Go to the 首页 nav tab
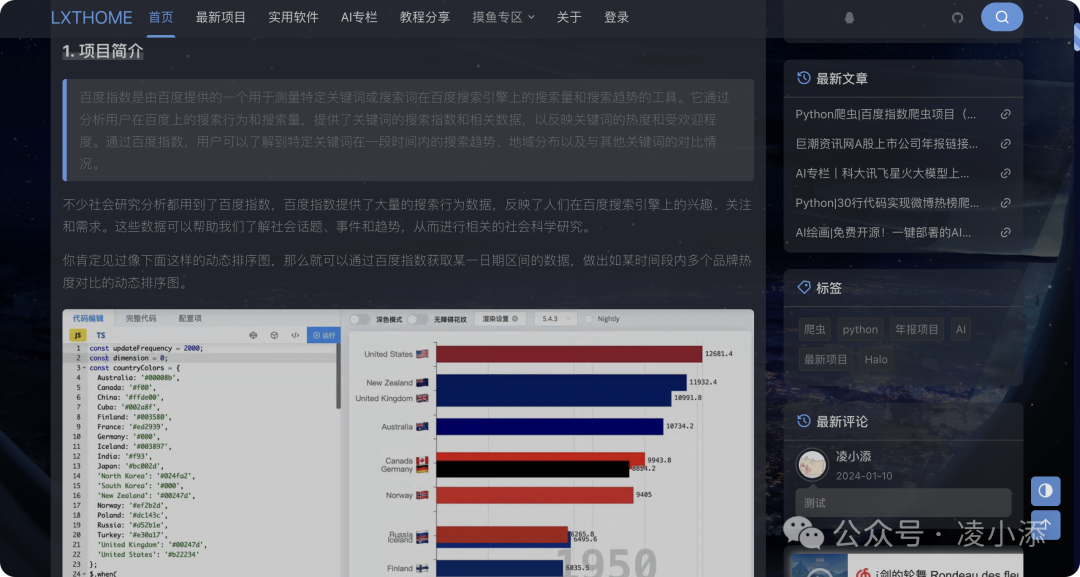This screenshot has width=1080, height=577. point(161,17)
